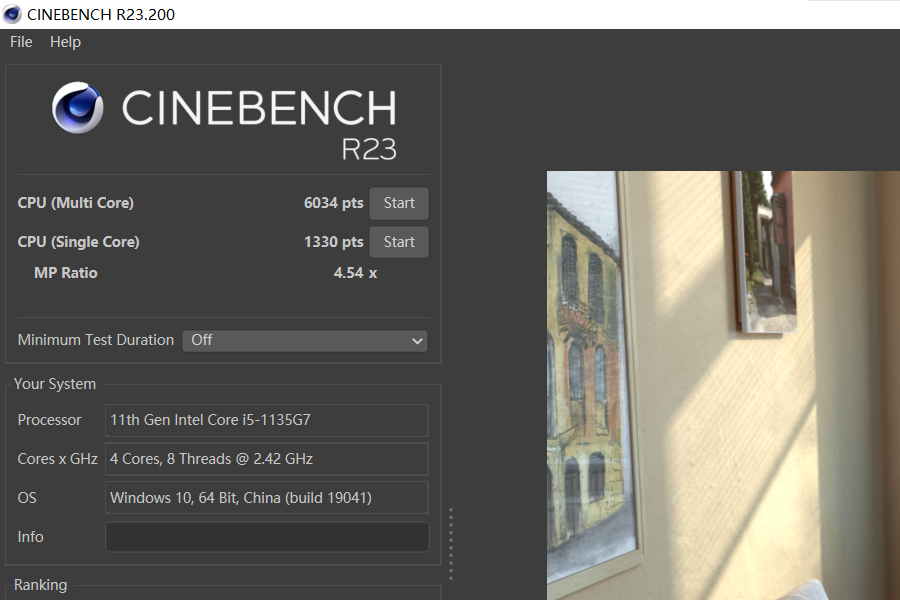This screenshot has height=600, width=900.
Task: Start the CPU Multi Core test
Action: coord(399,203)
